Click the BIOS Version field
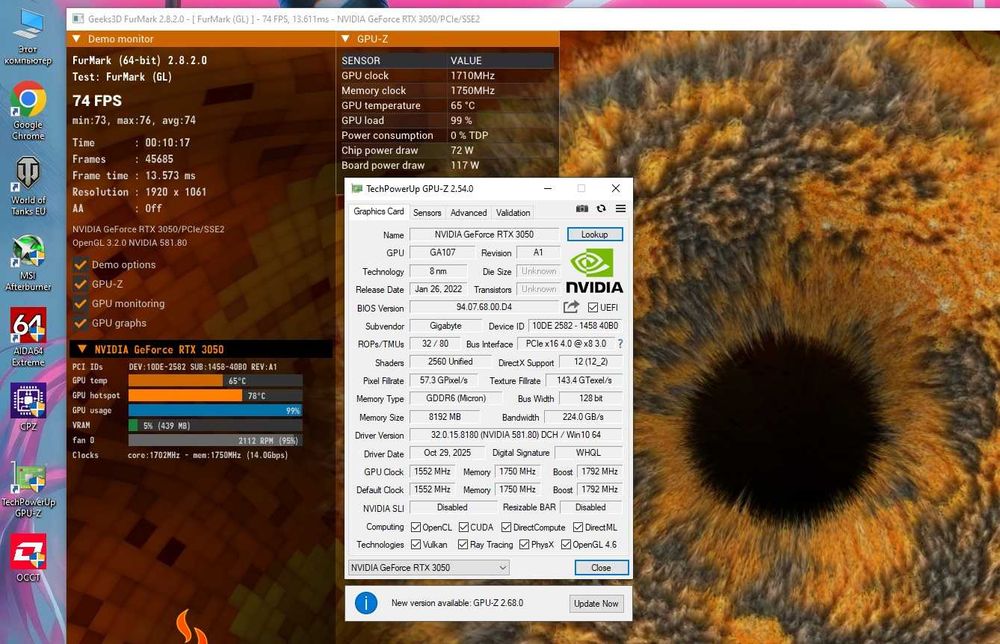 coord(484,307)
